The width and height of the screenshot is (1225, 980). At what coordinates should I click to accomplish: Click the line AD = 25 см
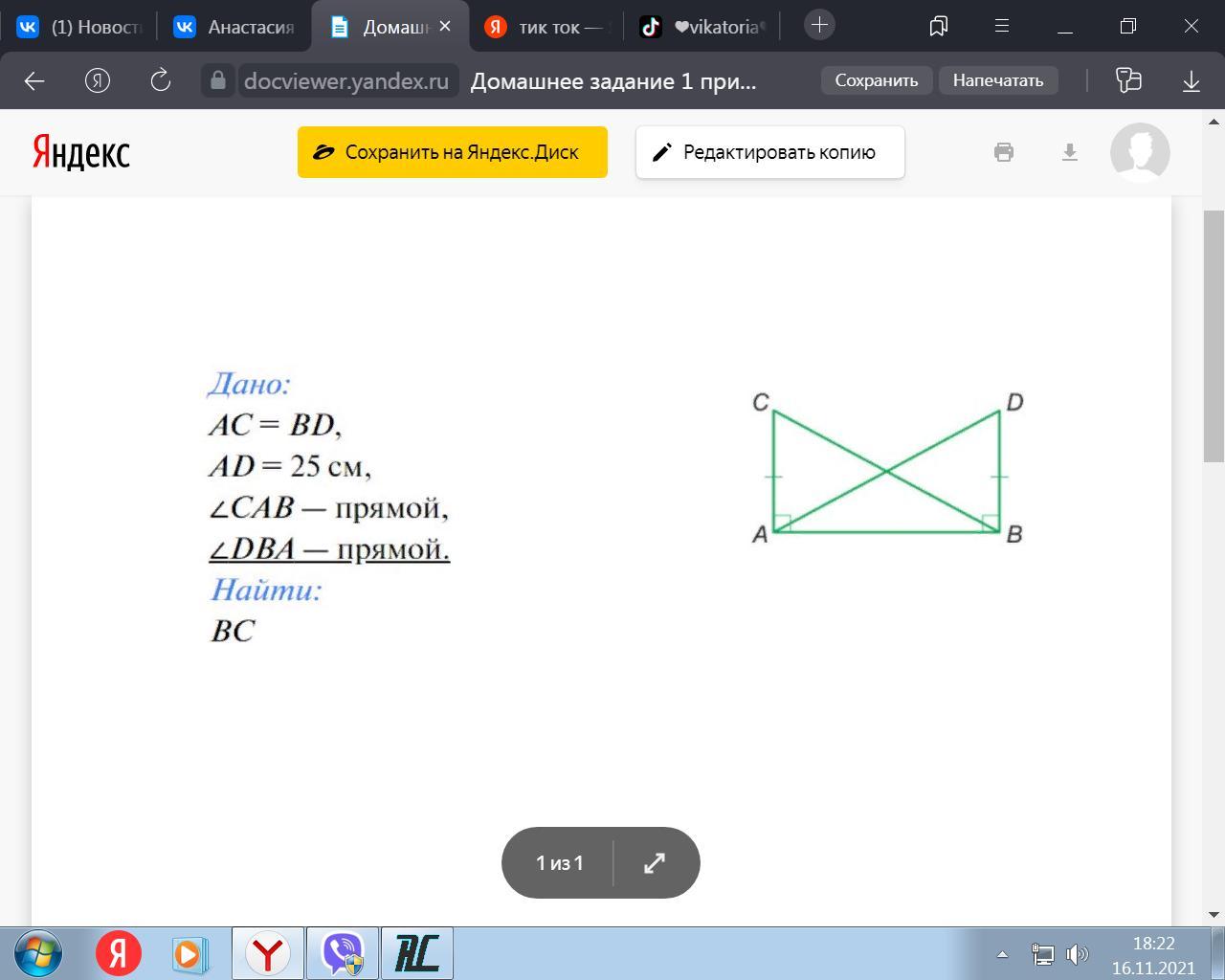coord(290,466)
